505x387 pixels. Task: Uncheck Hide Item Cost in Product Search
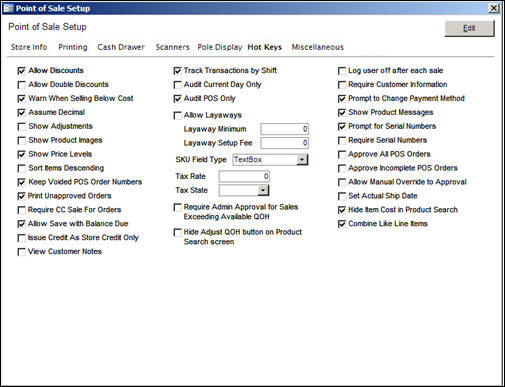click(342, 210)
